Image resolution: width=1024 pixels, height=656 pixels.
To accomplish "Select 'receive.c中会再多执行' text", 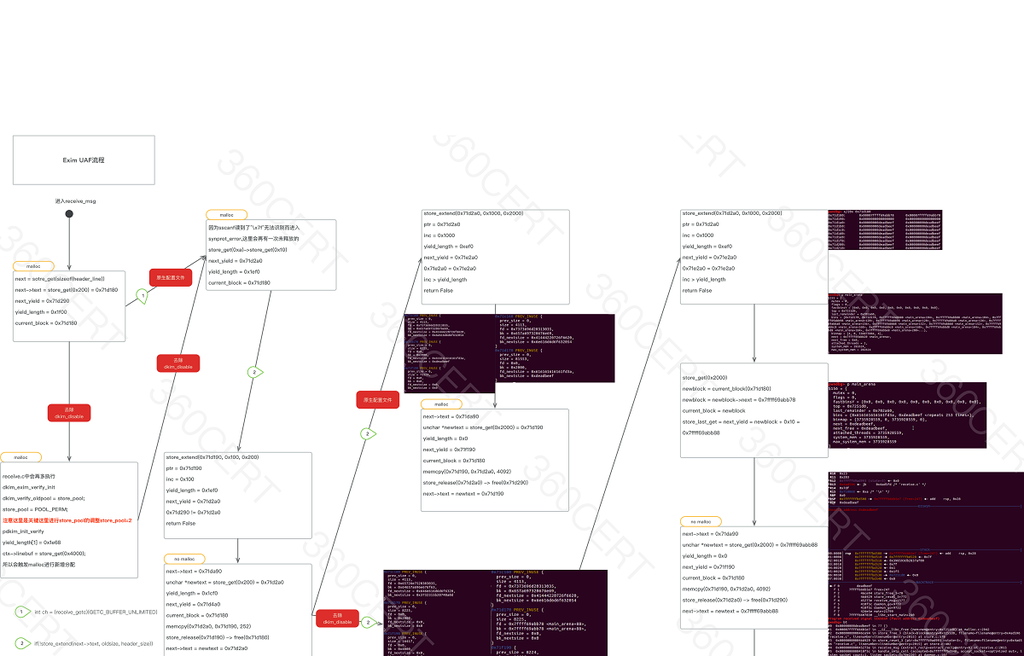I will pos(29,476).
